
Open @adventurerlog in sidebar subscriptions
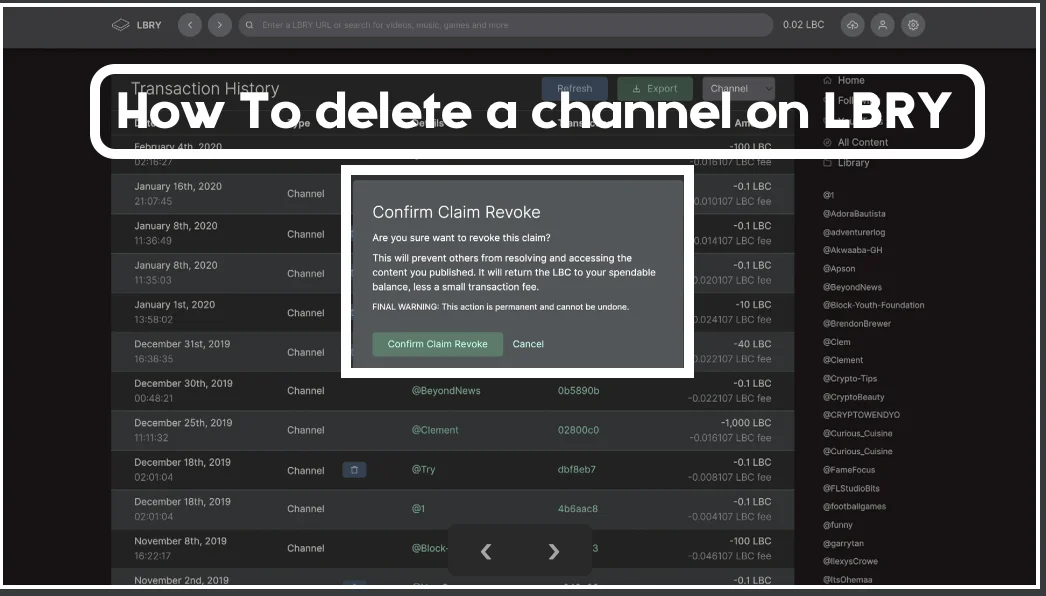(x=854, y=232)
